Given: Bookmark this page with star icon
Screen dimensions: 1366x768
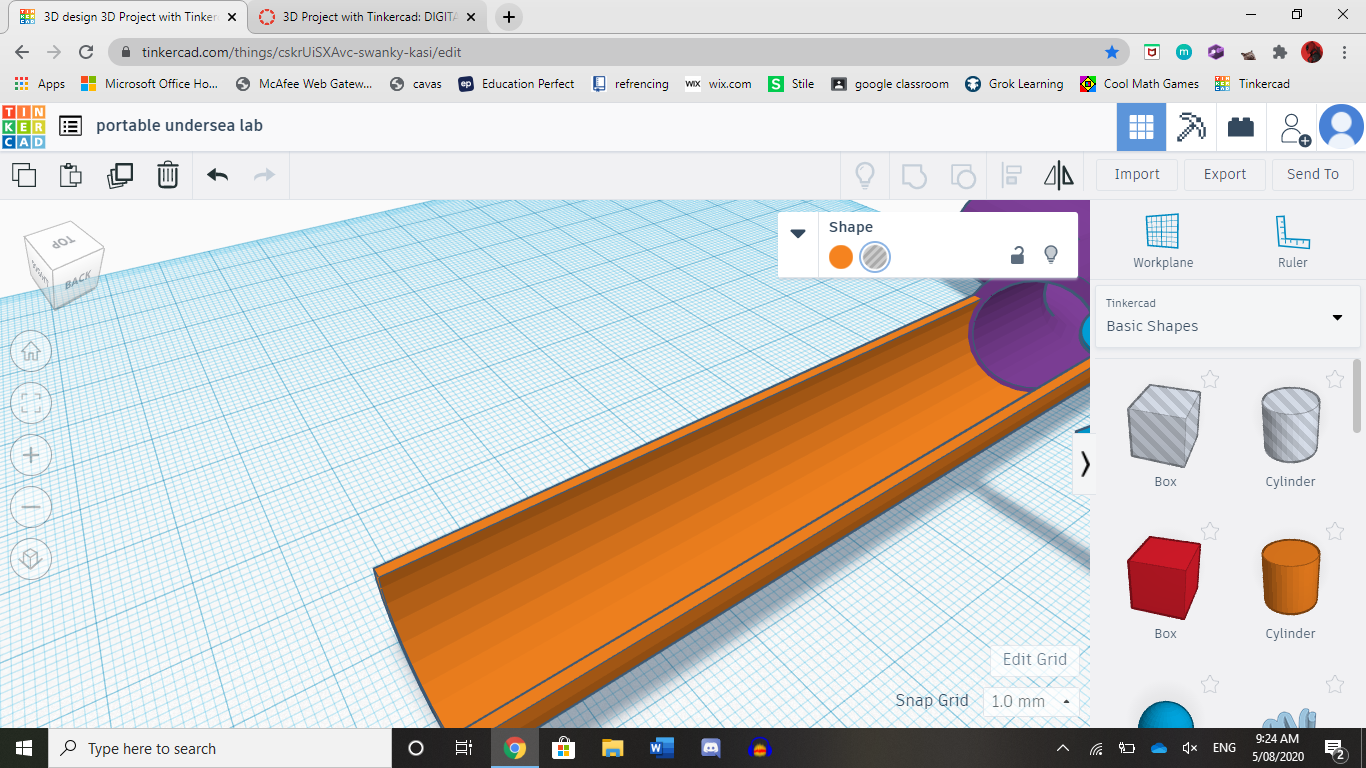Looking at the screenshot, I should pyautogui.click(x=1112, y=52).
